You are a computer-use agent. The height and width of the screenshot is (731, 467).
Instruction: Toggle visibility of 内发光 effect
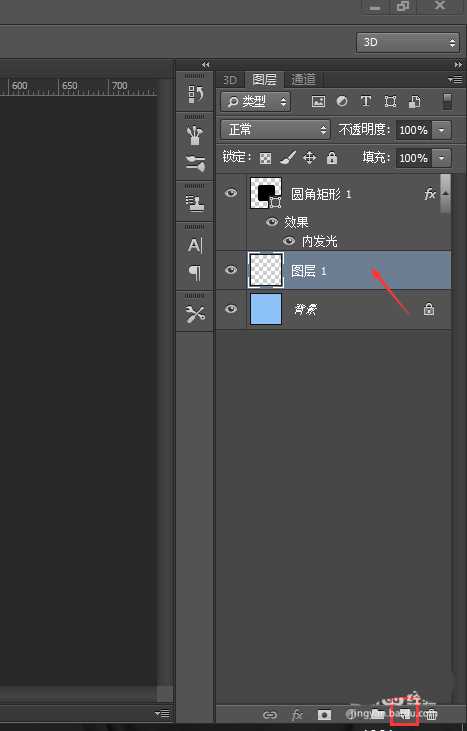pos(289,241)
